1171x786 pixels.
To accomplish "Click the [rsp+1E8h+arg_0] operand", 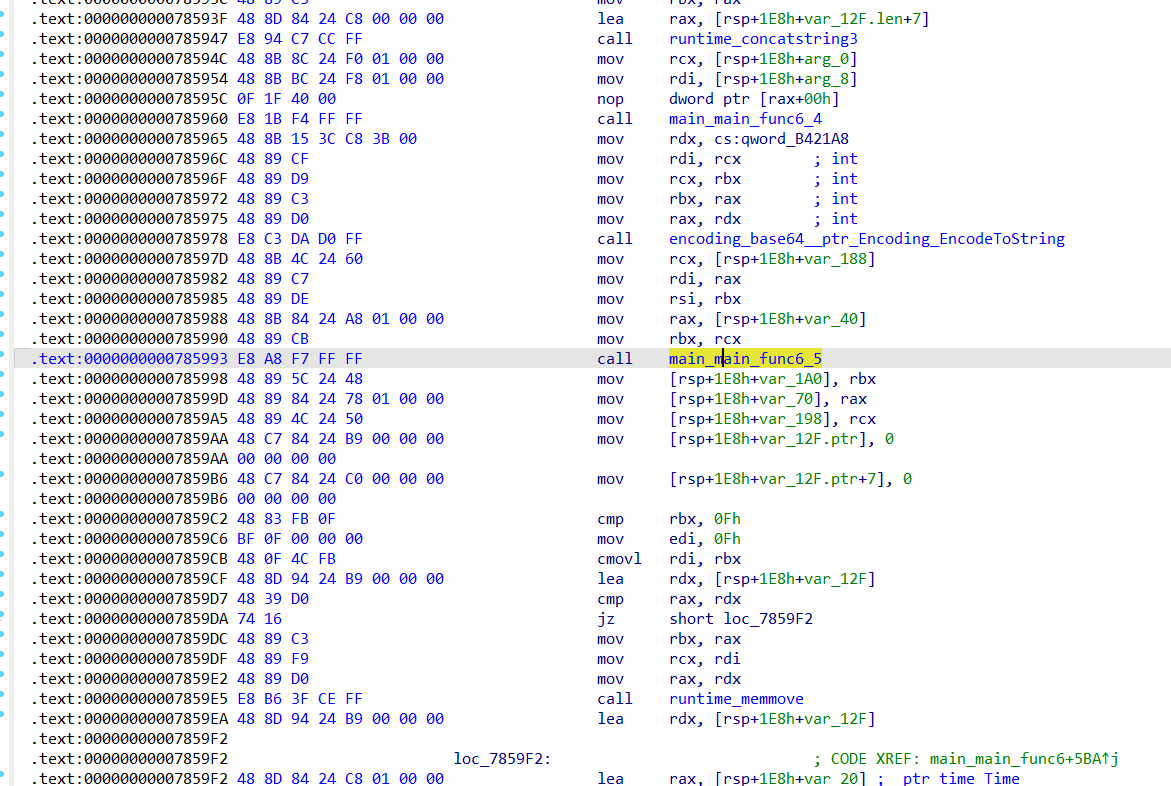I will (786, 59).
